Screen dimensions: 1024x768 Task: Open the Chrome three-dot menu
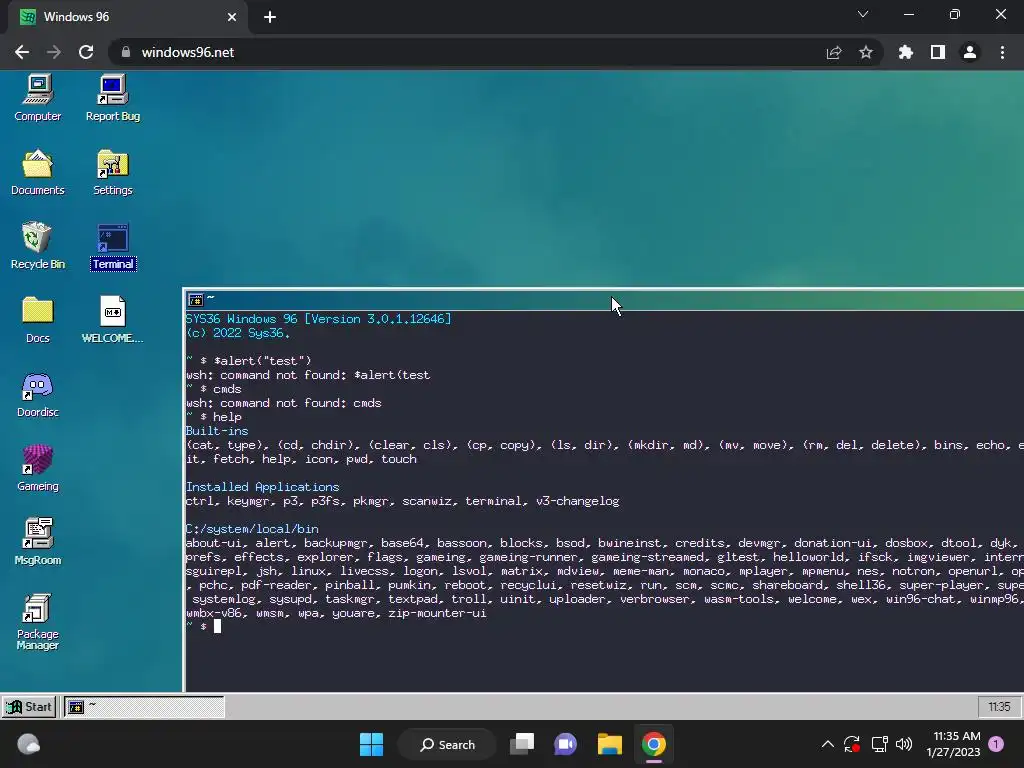(1002, 52)
